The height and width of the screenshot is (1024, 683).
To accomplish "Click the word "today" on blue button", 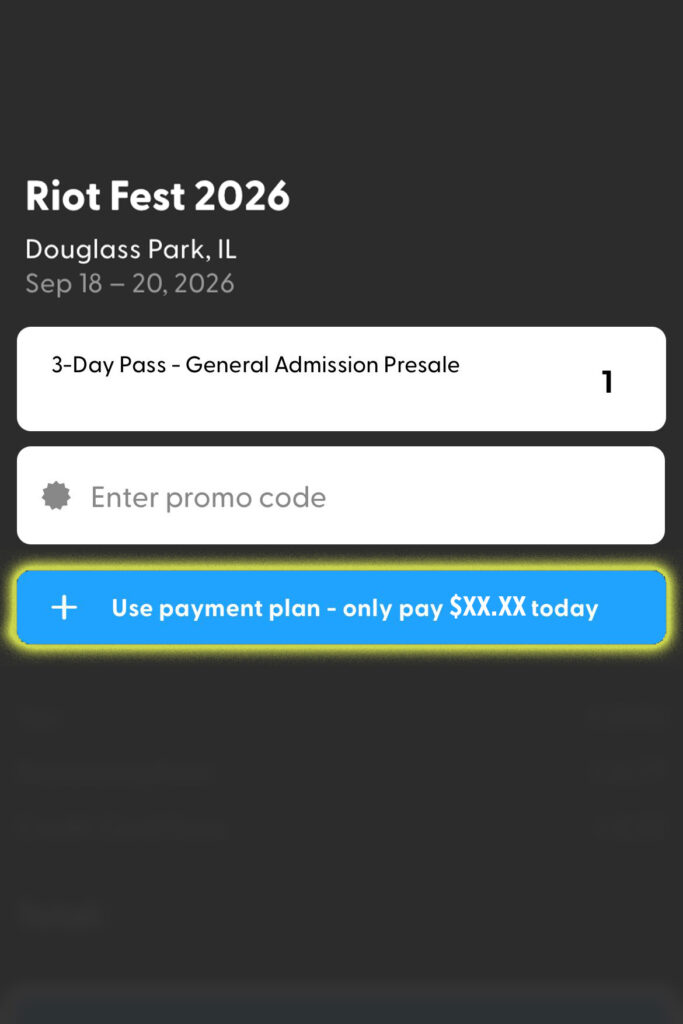I will tap(564, 608).
